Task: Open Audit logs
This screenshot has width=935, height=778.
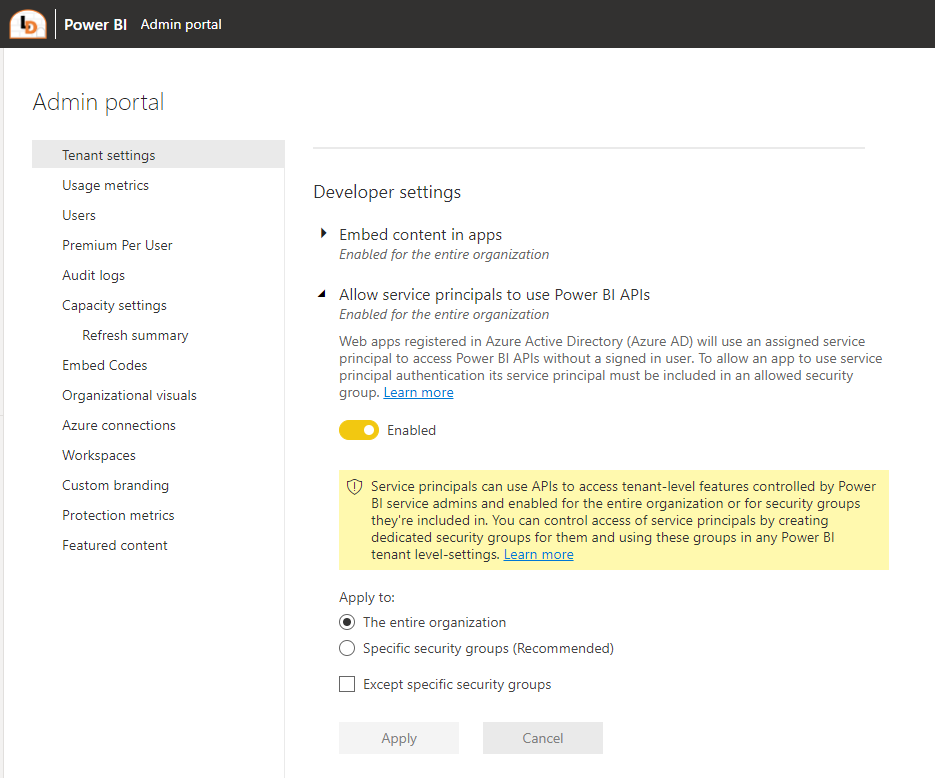Action: [93, 275]
